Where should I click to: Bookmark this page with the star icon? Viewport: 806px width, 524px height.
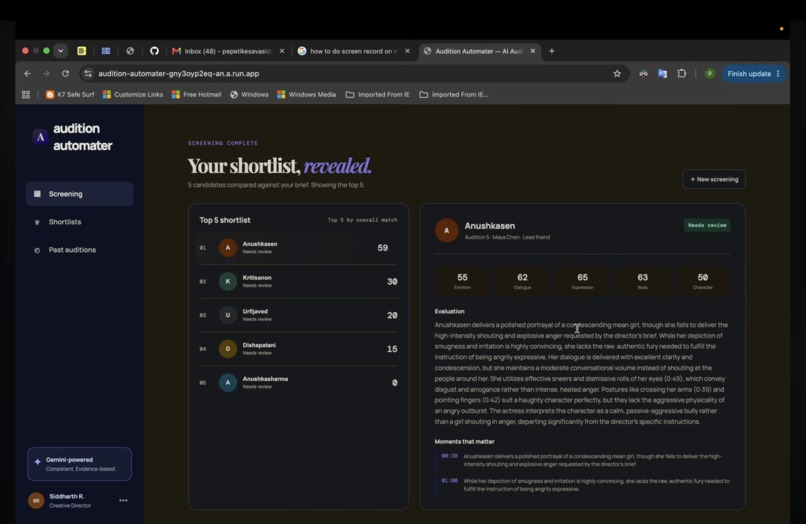click(617, 74)
